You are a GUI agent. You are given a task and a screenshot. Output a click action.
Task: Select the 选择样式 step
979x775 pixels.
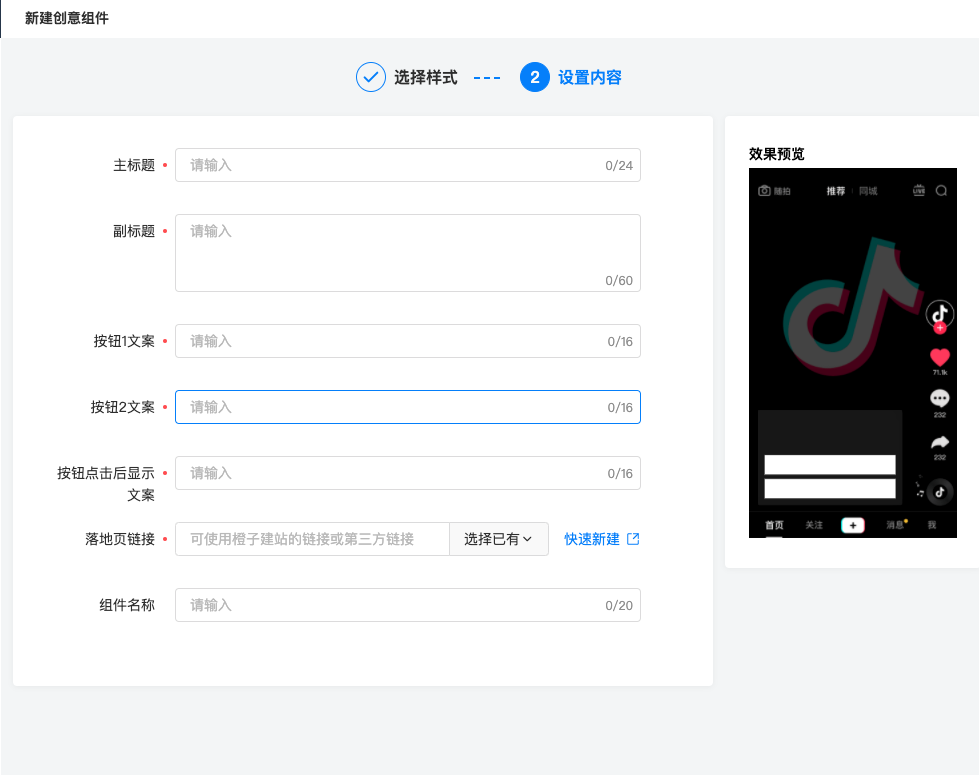[426, 77]
